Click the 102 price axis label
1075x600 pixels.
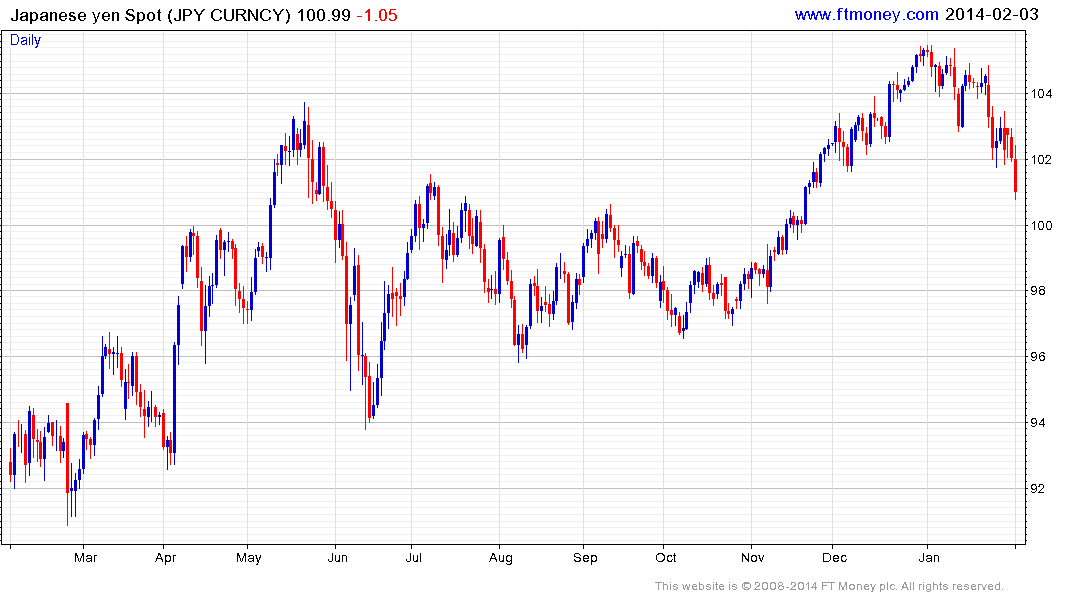click(x=1041, y=160)
